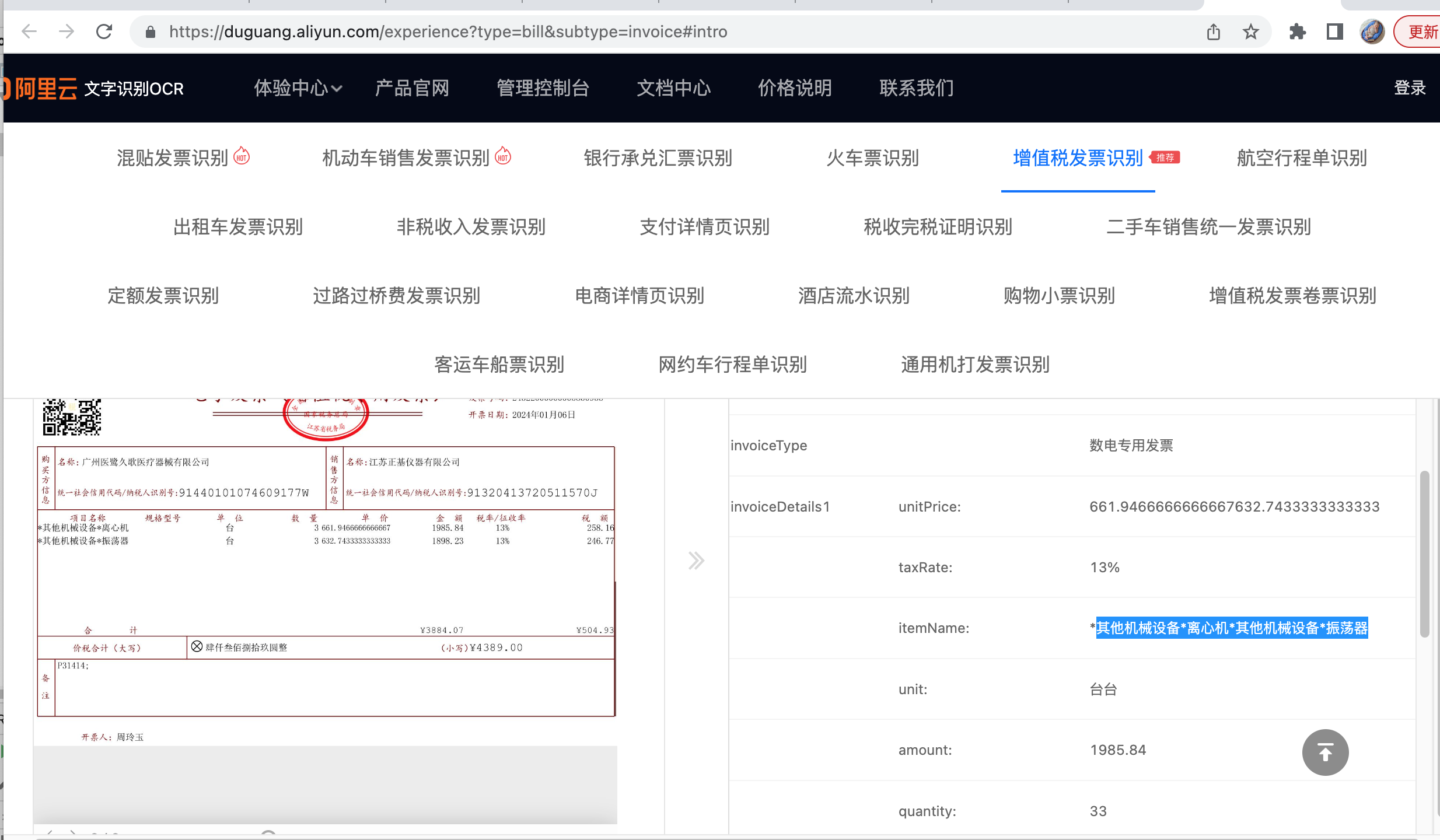This screenshot has width=1440, height=840.
Task: Click the invoiceDetails1 field label
Action: pyautogui.click(x=780, y=506)
